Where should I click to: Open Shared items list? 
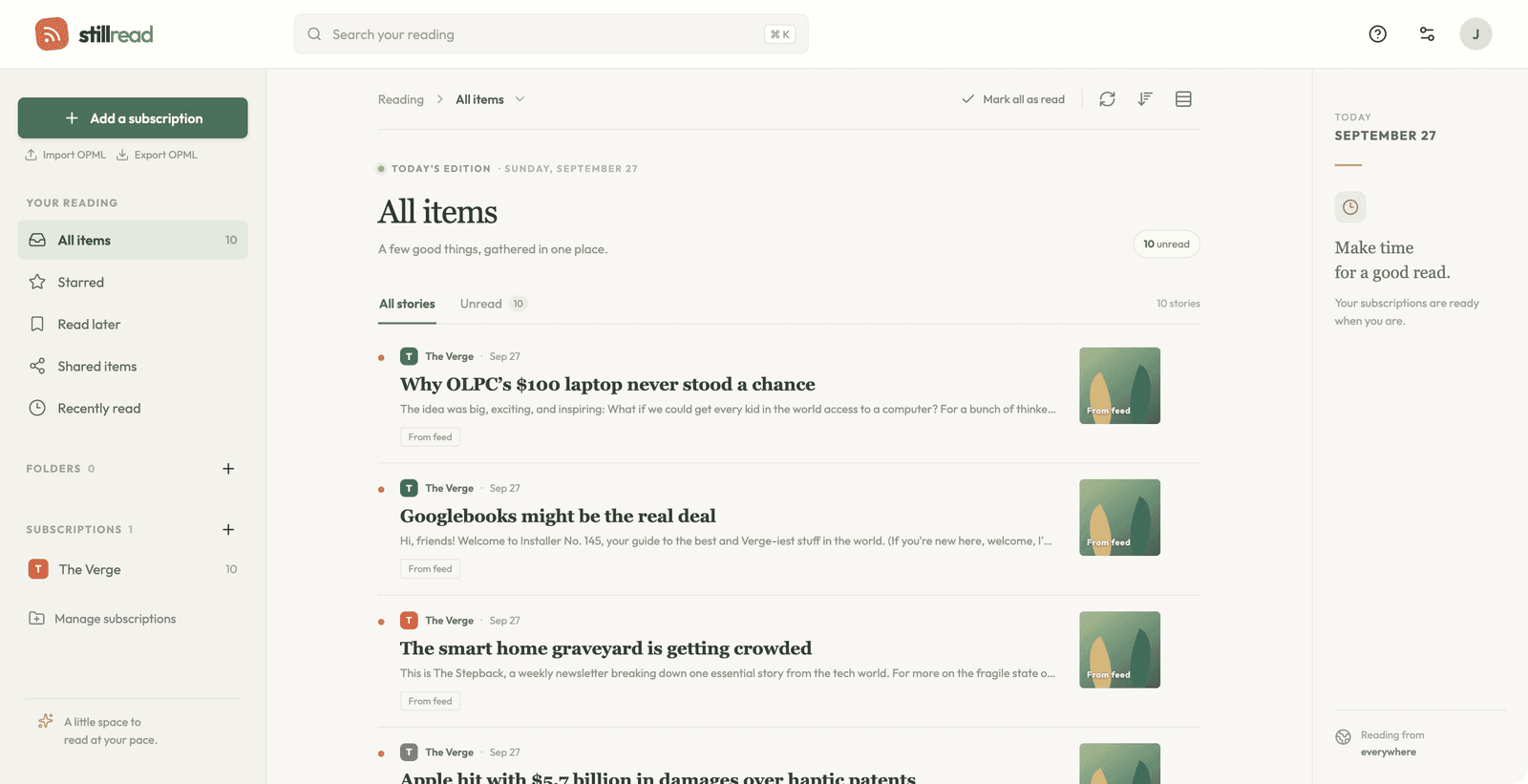(133, 366)
